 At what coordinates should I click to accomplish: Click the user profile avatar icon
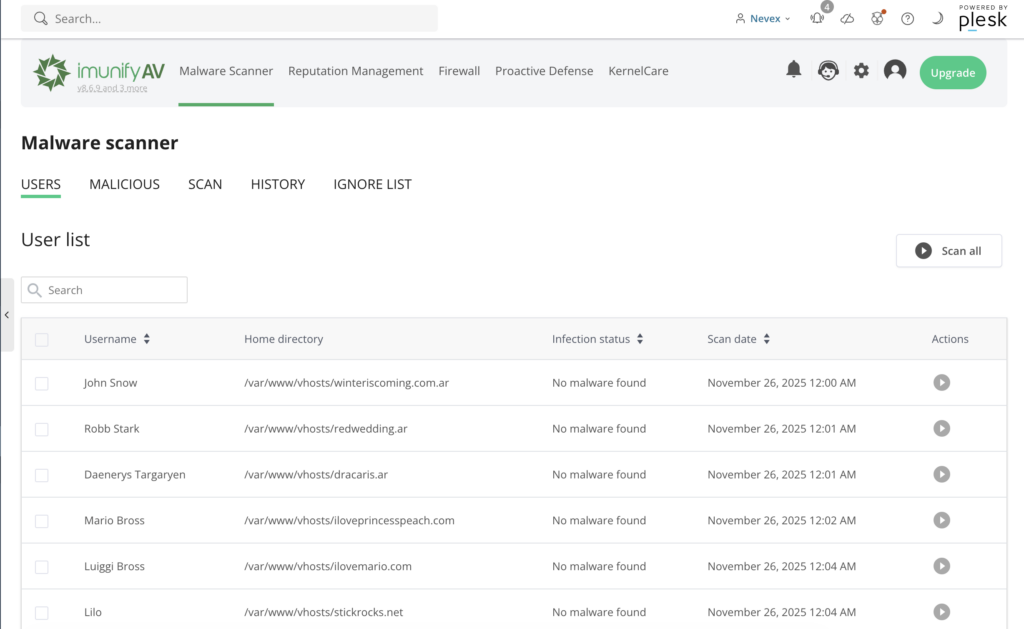point(895,71)
